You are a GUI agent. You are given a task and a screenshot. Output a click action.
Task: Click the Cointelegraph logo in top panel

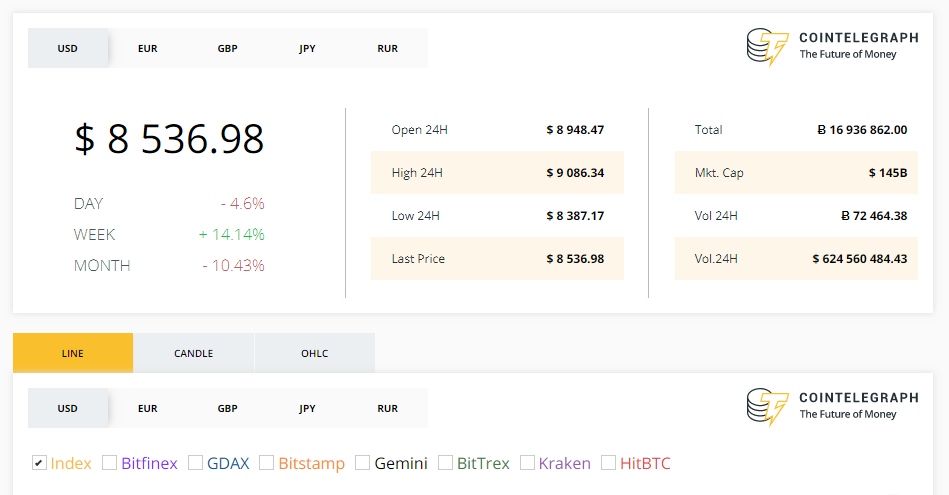[831, 46]
